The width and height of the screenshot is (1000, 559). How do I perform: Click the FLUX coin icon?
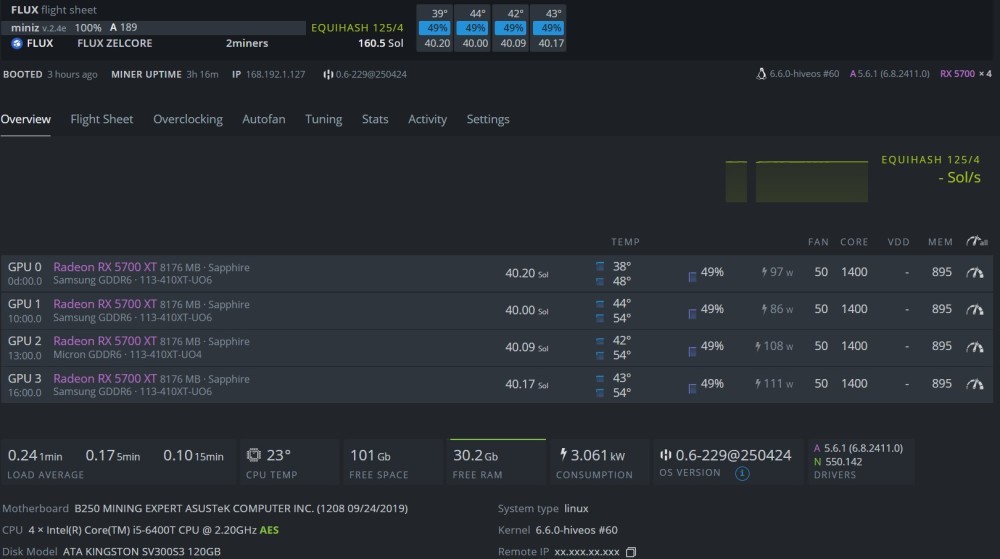coord(17,43)
